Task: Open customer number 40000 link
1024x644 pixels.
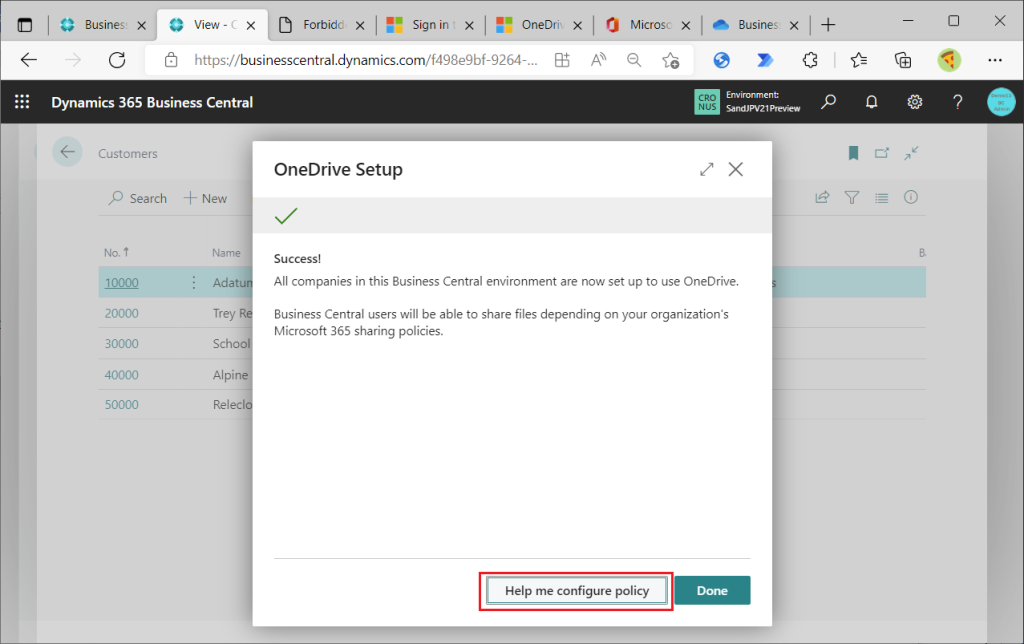Action: 121,375
